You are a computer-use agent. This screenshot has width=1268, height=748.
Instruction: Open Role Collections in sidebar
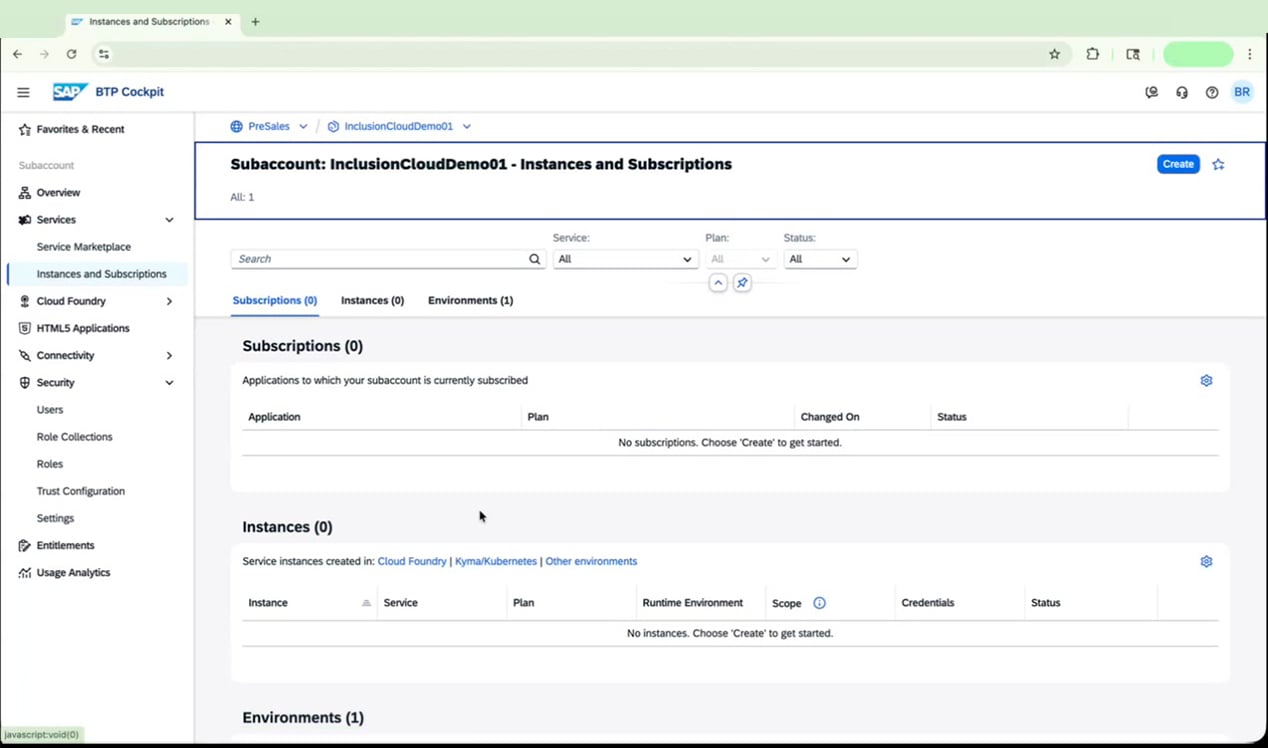75,437
